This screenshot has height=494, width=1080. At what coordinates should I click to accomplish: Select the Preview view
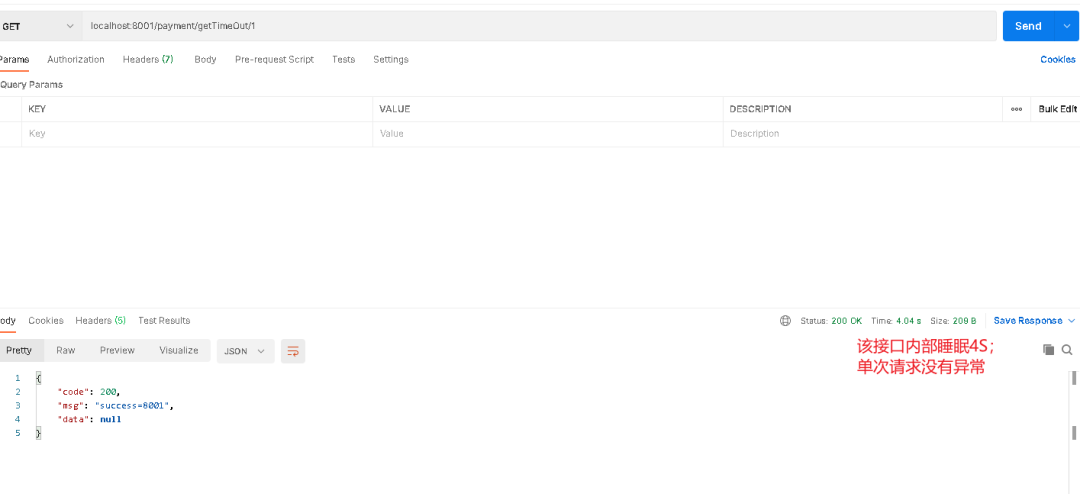(x=117, y=350)
